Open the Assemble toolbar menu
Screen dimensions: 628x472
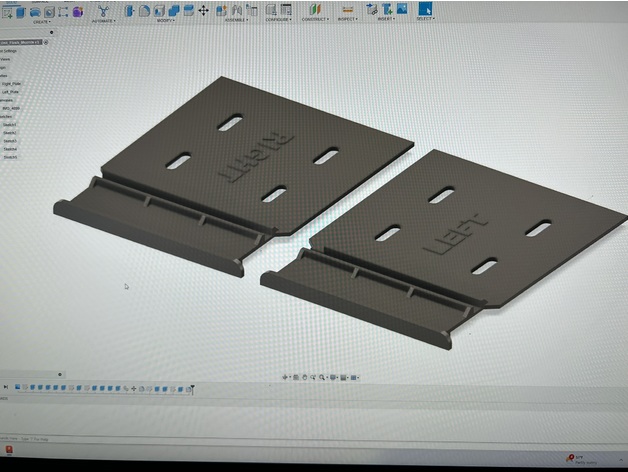[x=236, y=20]
